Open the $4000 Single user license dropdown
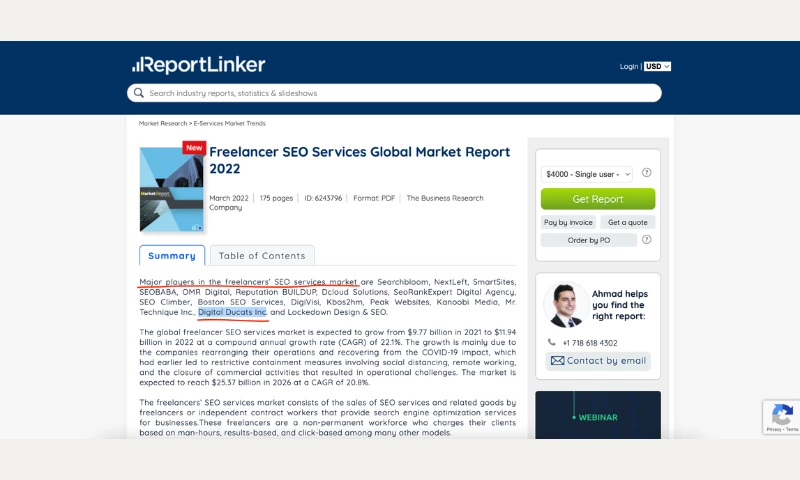 [587, 174]
